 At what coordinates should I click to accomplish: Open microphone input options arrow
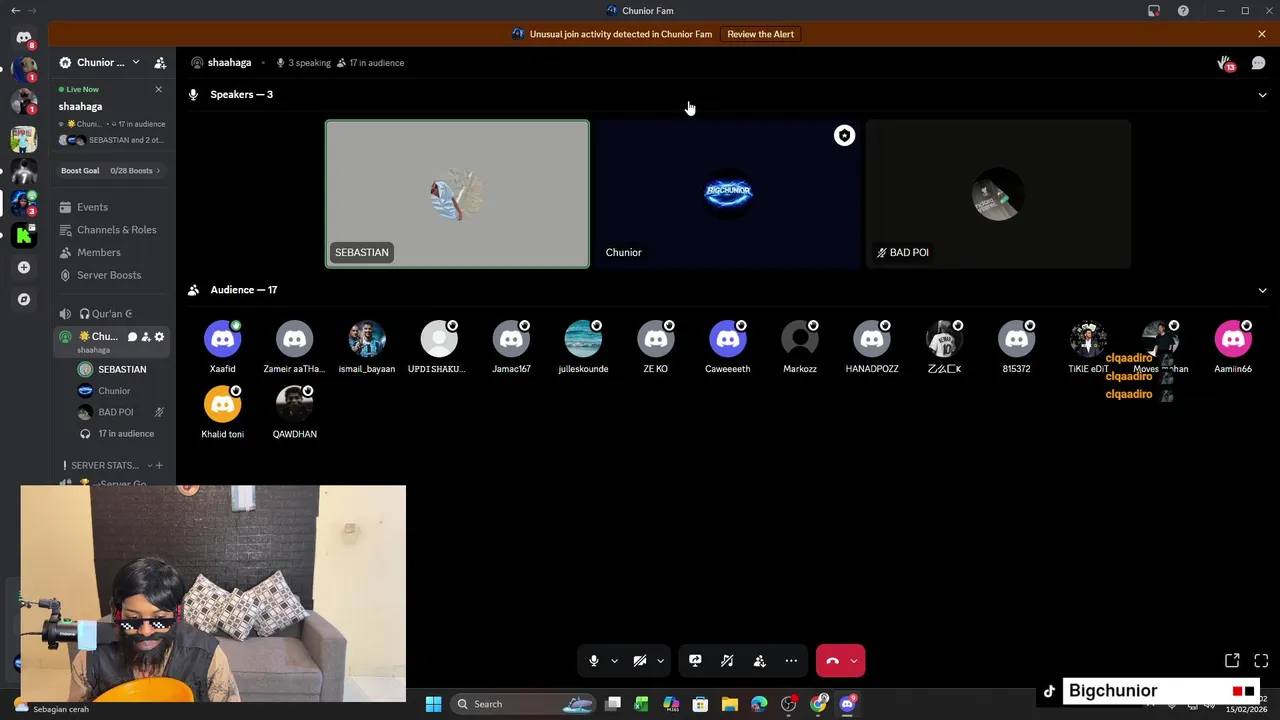click(x=614, y=661)
